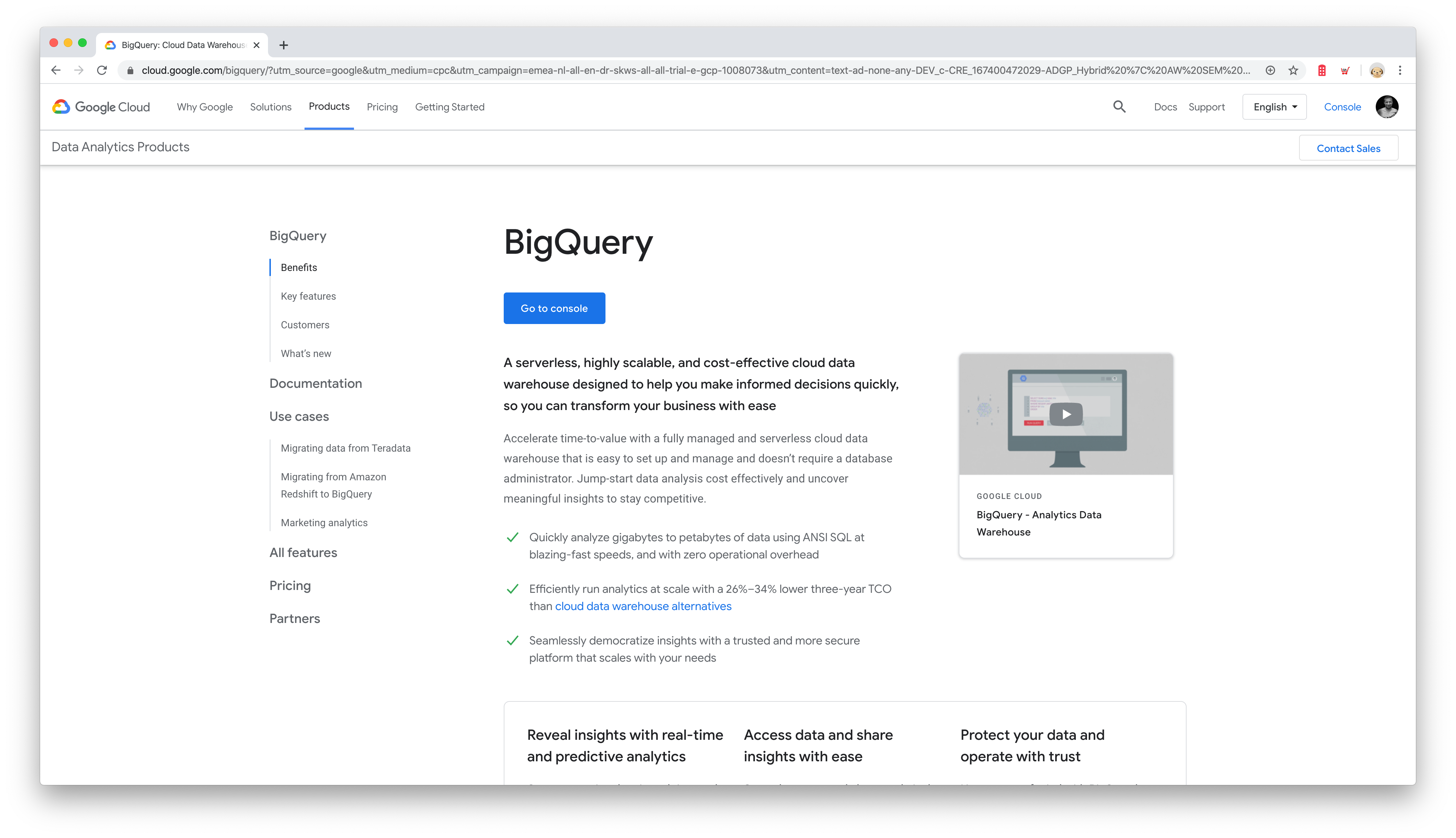Jump to Benefits section
The width and height of the screenshot is (1456, 838).
coord(298,268)
